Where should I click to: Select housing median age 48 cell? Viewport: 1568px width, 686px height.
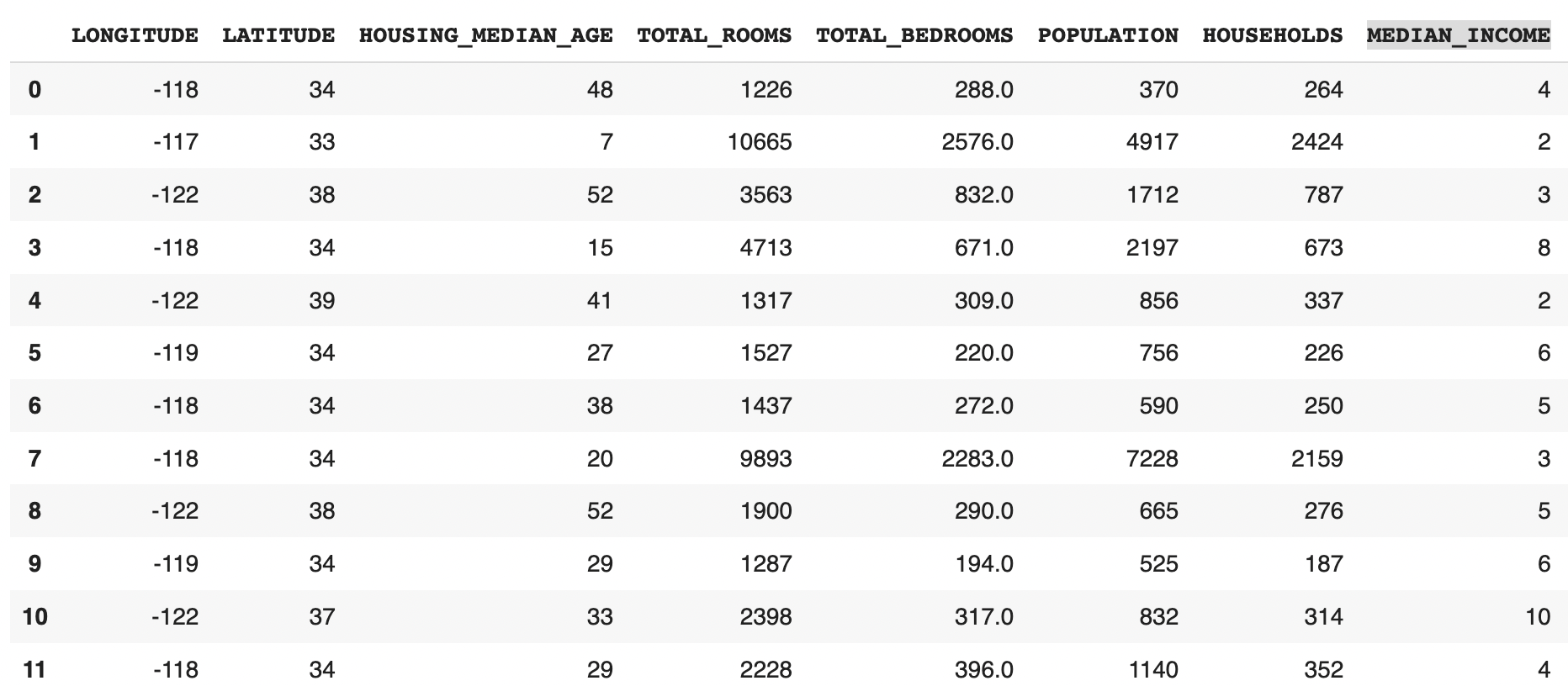coord(600,89)
